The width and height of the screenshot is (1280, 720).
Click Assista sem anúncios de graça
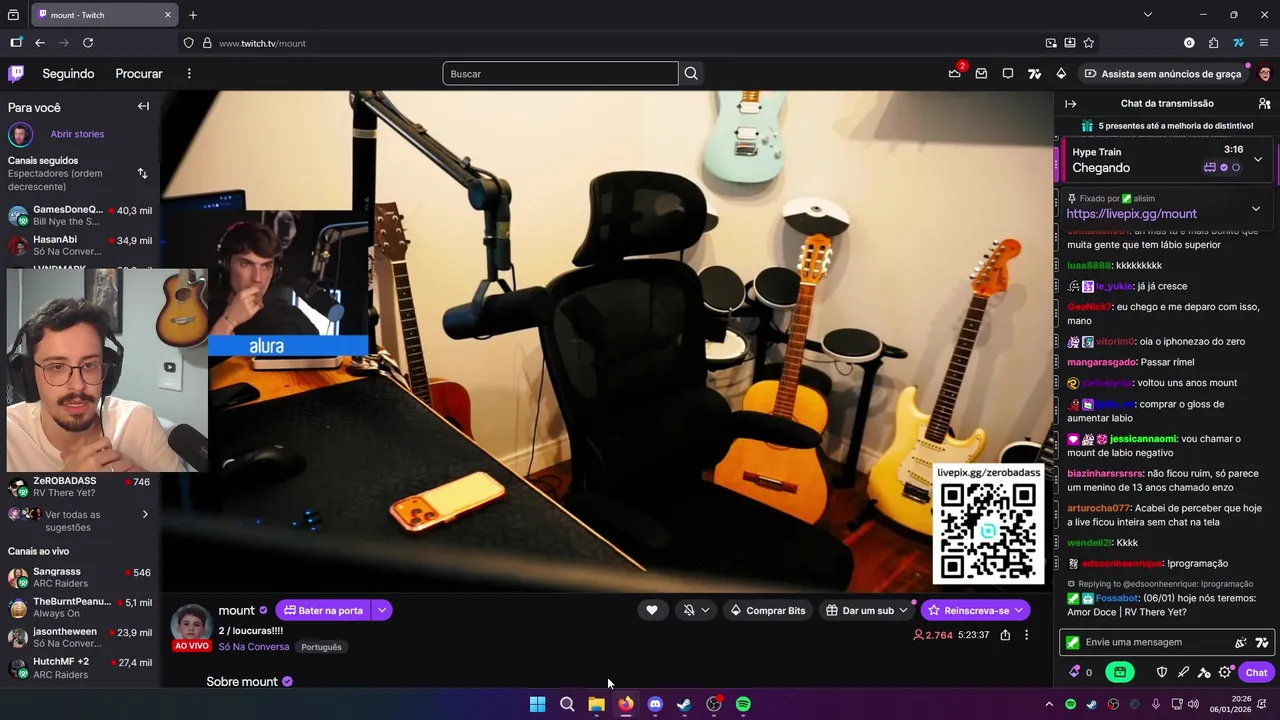(x=1163, y=73)
